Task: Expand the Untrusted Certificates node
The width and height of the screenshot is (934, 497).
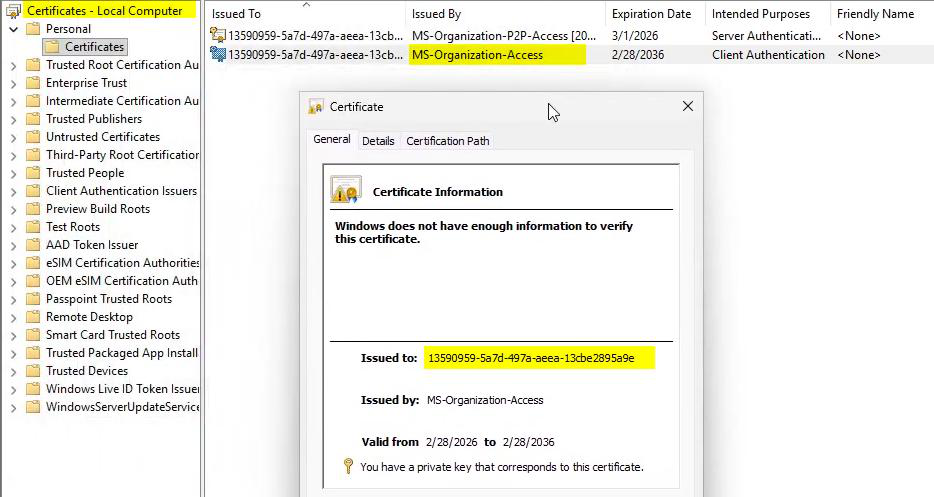Action: (13, 138)
